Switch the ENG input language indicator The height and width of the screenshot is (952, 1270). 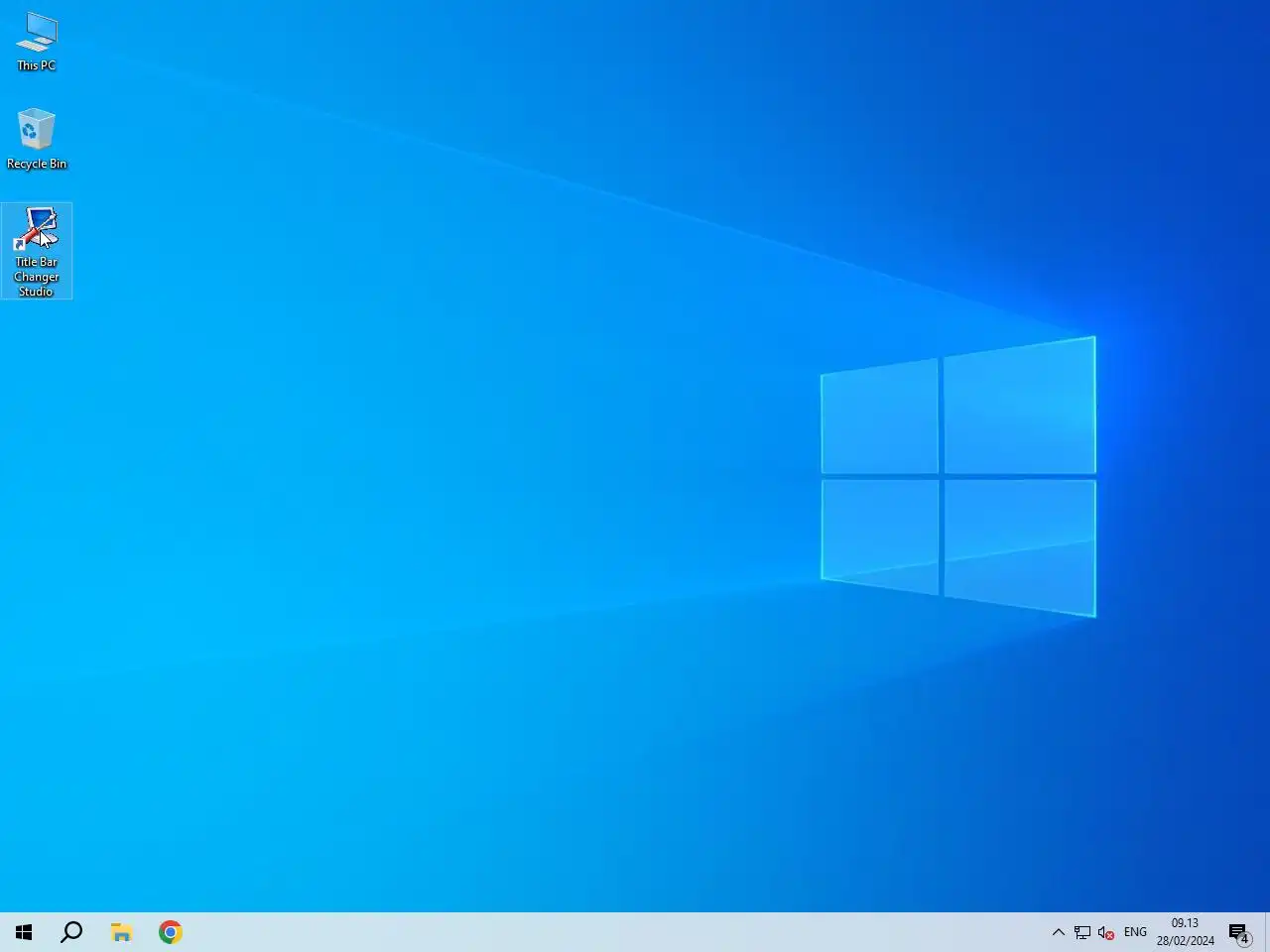tap(1135, 932)
